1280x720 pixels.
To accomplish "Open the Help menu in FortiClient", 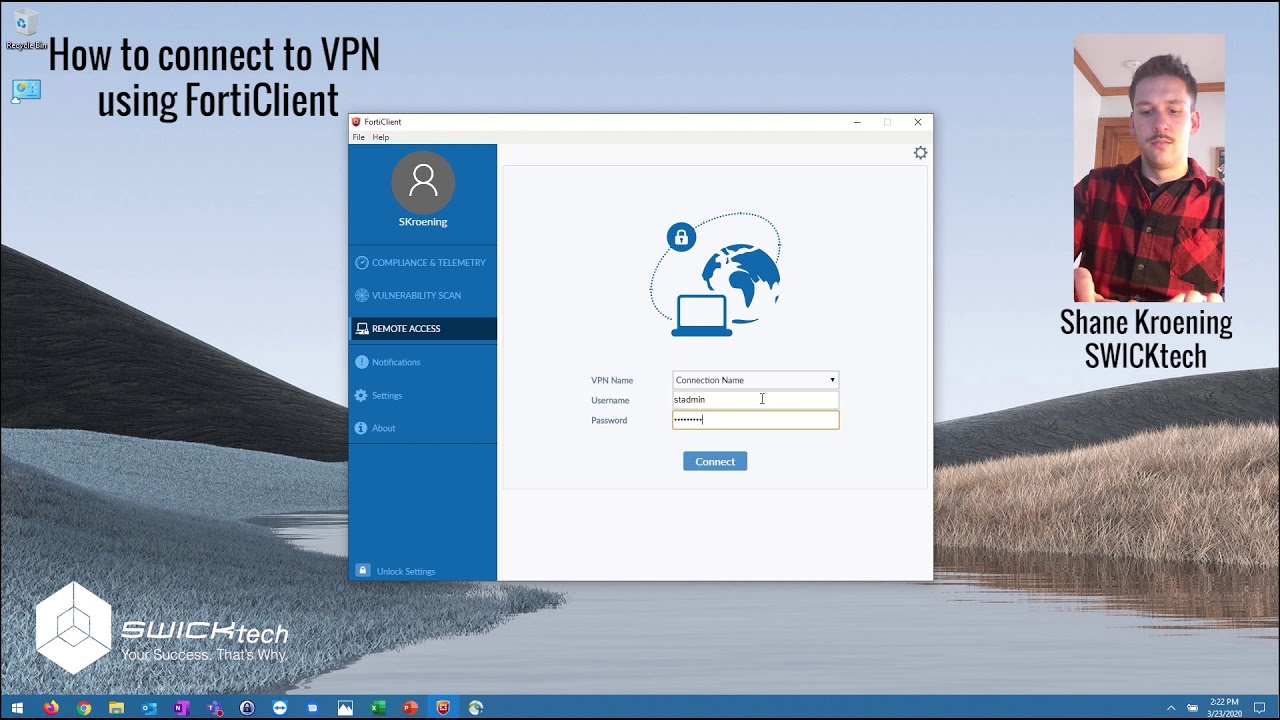I will [381, 137].
